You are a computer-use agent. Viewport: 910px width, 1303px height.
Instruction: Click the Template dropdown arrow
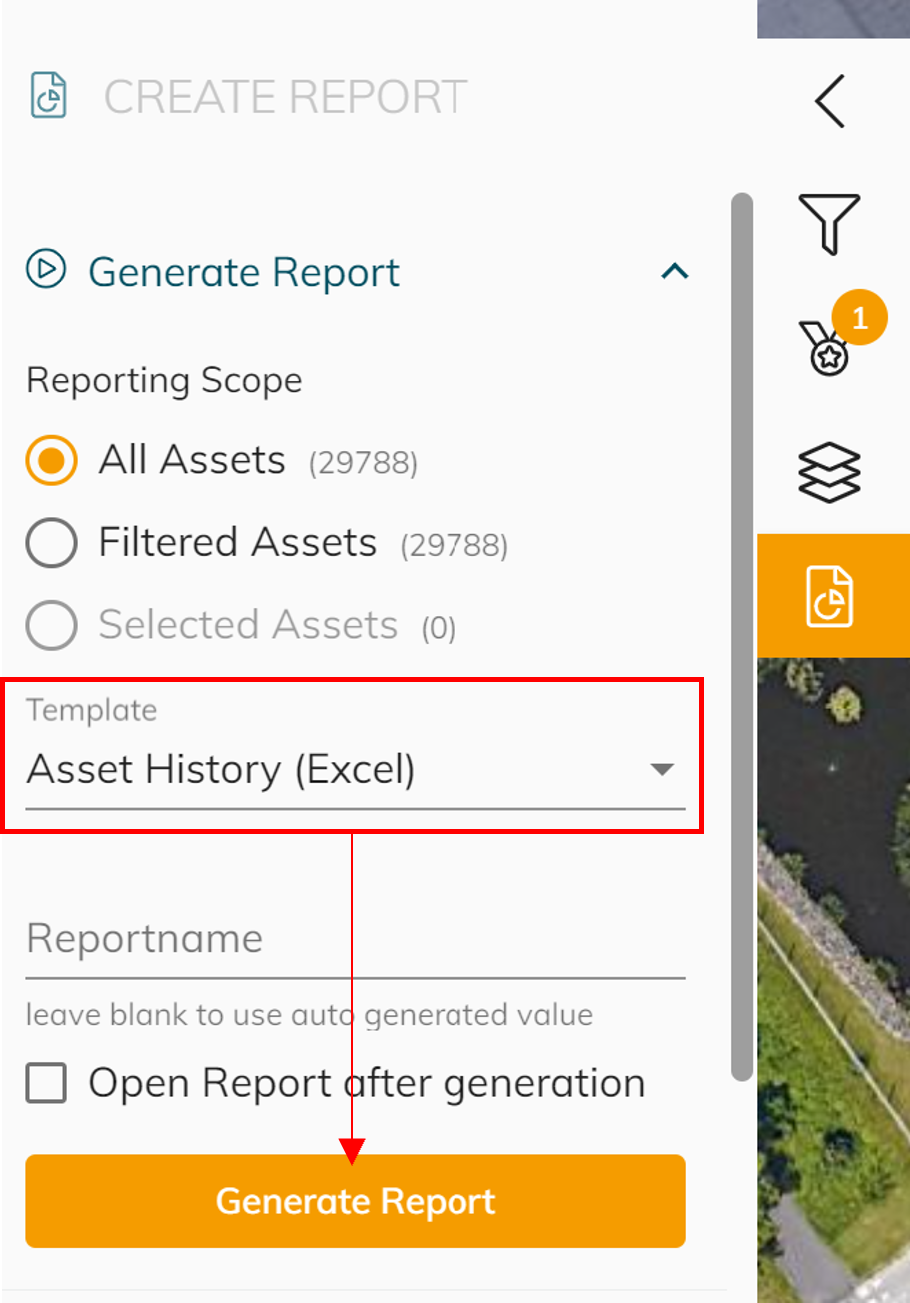tap(661, 770)
